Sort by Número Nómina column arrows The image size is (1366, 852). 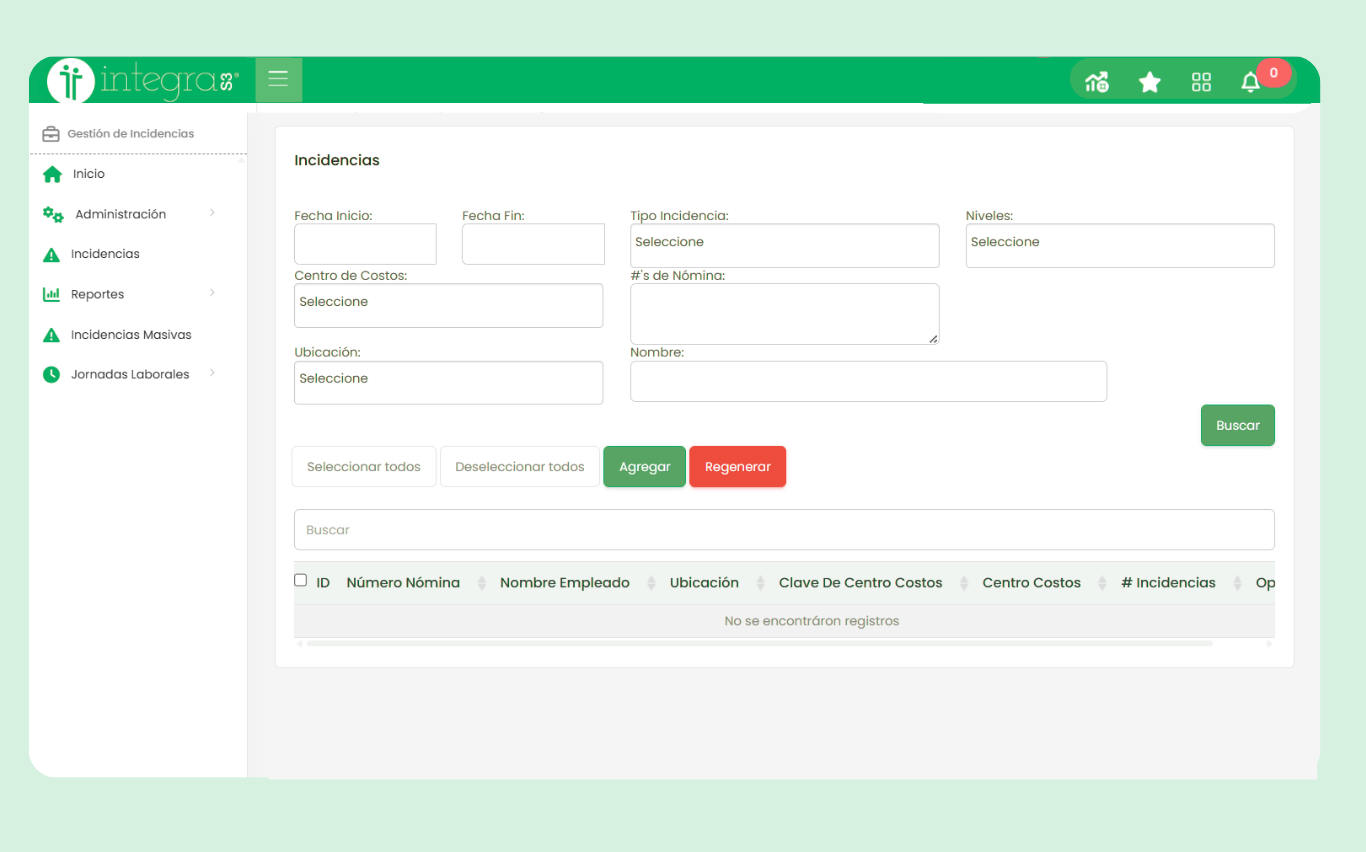[482, 583]
